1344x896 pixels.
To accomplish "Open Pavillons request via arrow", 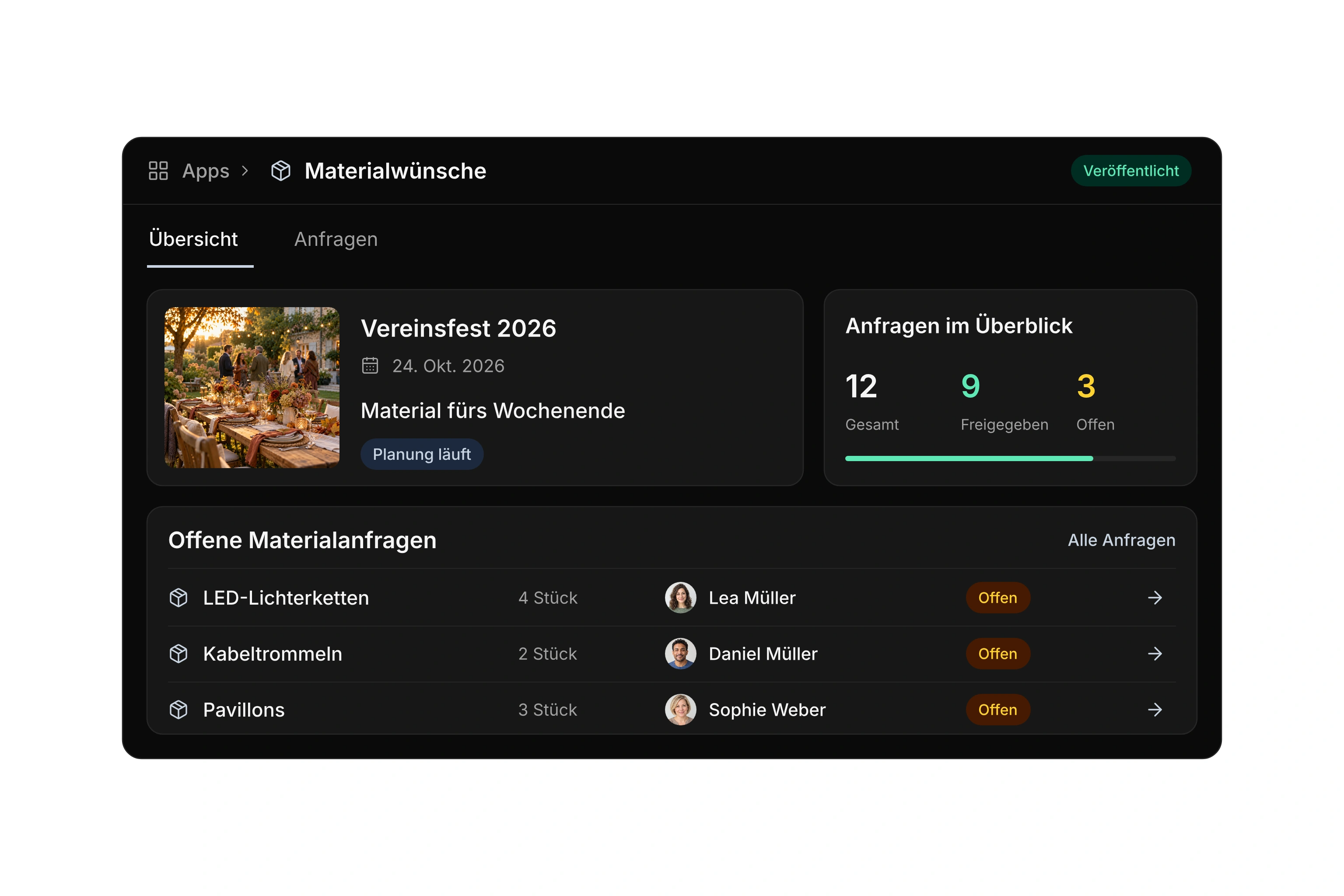I will (x=1155, y=710).
